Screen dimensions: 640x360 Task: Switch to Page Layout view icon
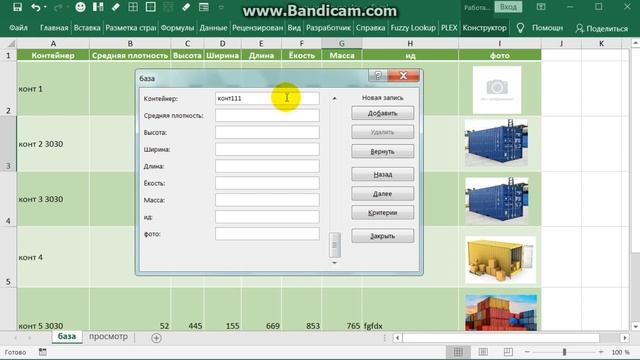(x=483, y=352)
